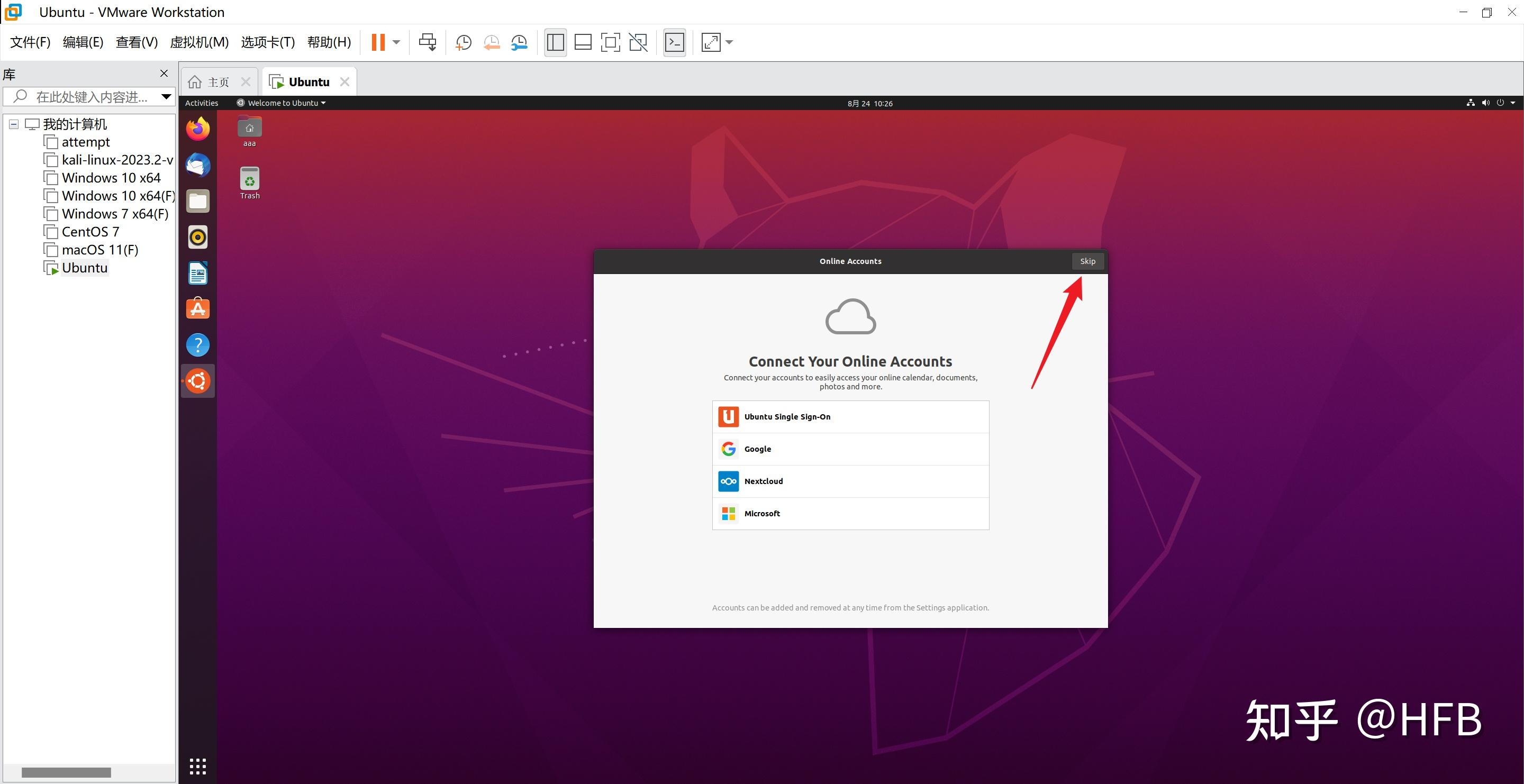Click the revert to snapshot icon
The height and width of the screenshot is (784, 1524).
click(491, 42)
